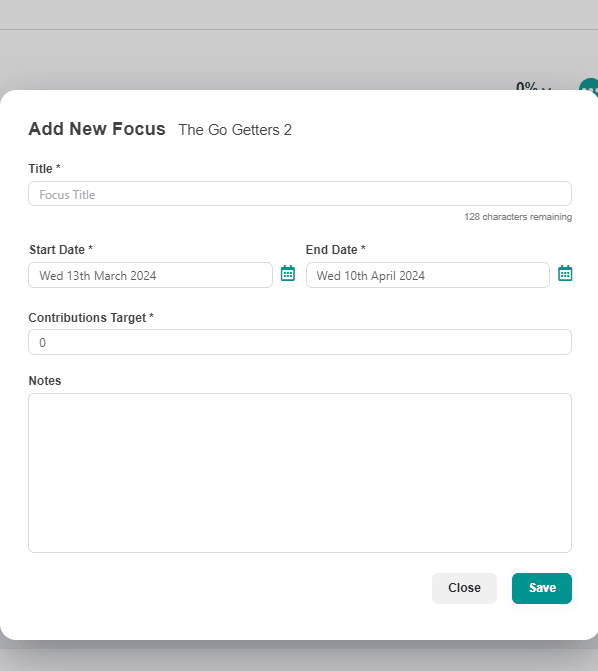Close the Add New Focus dialog
The width and height of the screenshot is (598, 671).
pyautogui.click(x=464, y=588)
